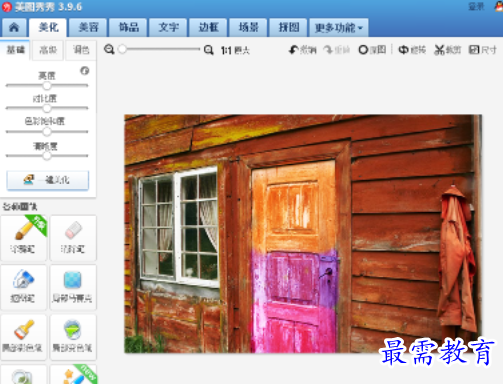Click the 各种画笔 brushes section header
This screenshot has height=384, width=503.
coord(20,207)
